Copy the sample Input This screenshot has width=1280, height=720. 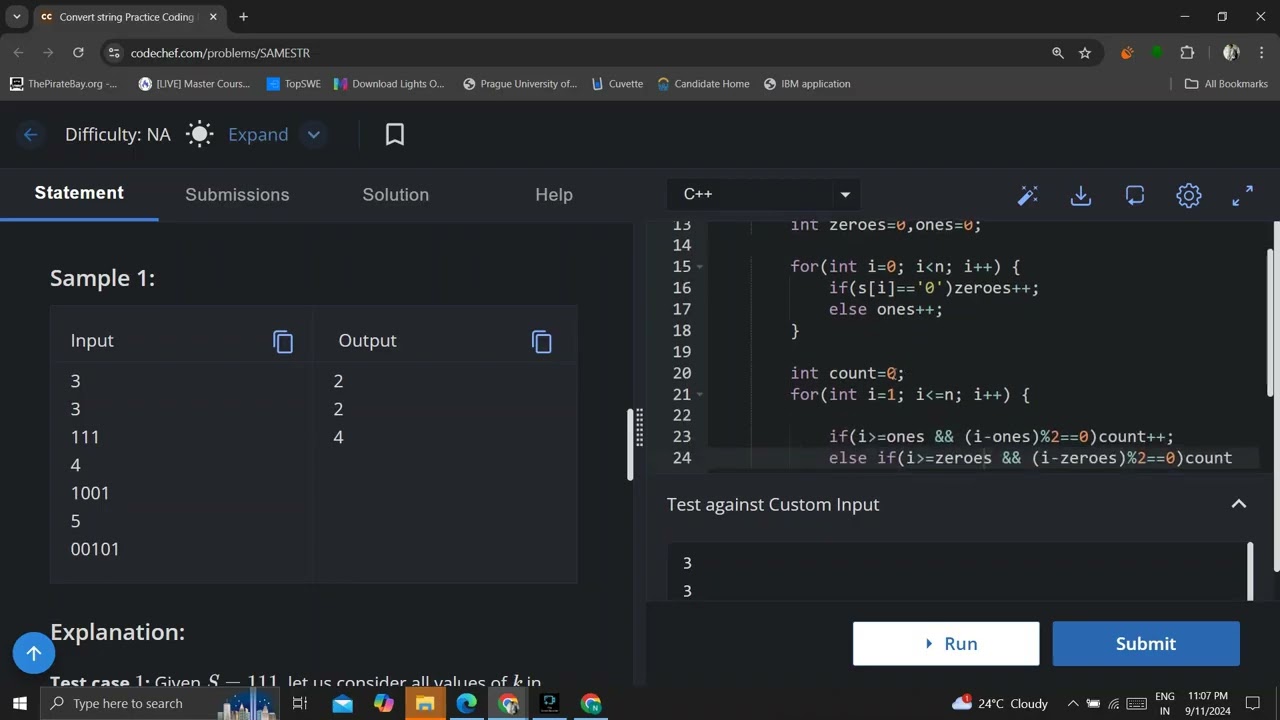(x=283, y=342)
